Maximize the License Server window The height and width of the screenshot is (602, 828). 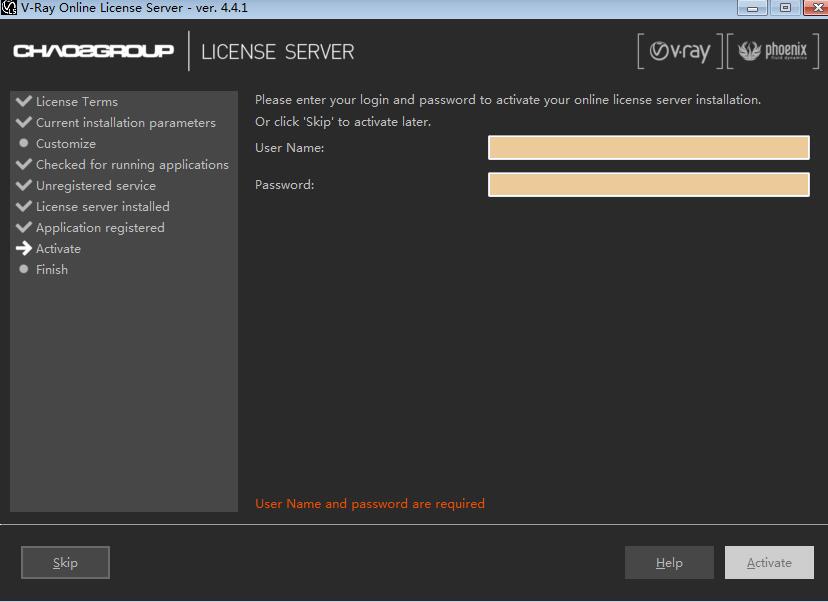click(x=785, y=8)
